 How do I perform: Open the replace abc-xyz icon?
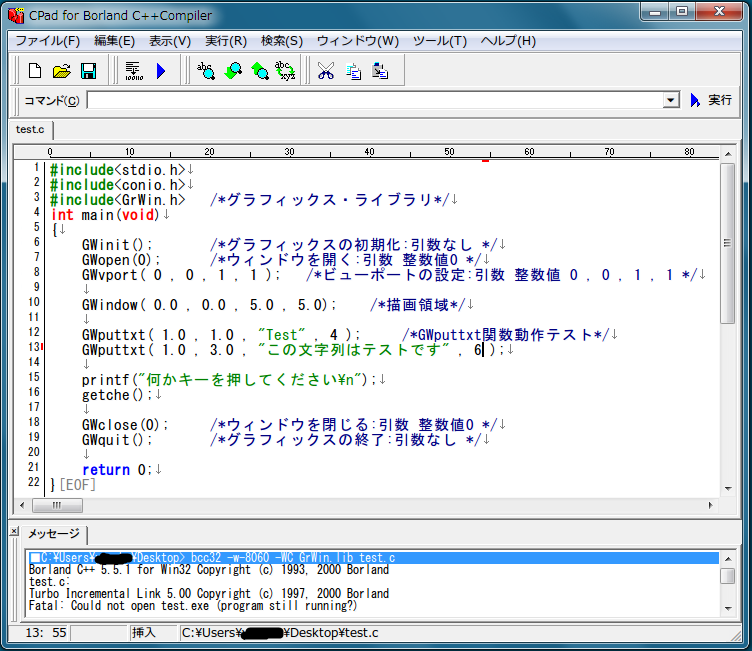285,71
